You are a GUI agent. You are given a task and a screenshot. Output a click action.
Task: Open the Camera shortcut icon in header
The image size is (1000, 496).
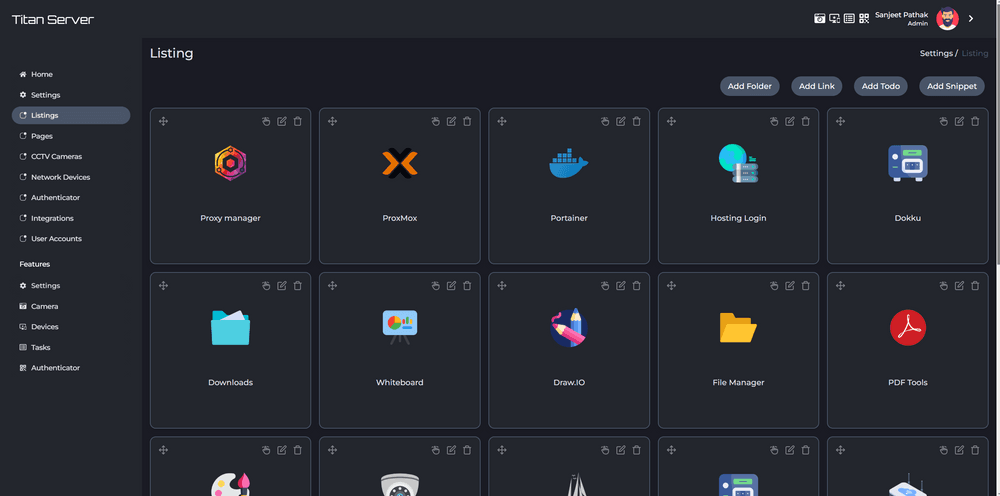click(x=820, y=18)
